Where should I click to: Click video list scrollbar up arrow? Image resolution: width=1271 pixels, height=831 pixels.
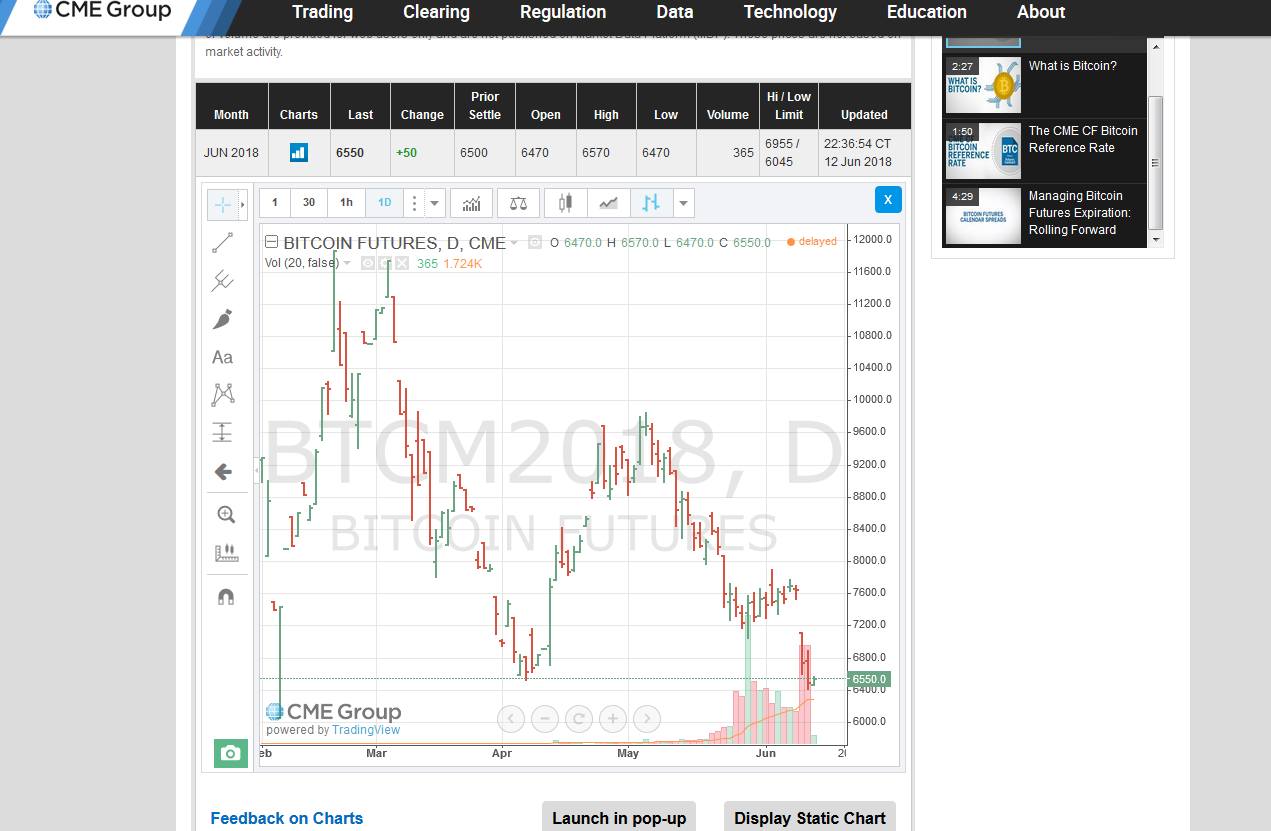(1156, 46)
